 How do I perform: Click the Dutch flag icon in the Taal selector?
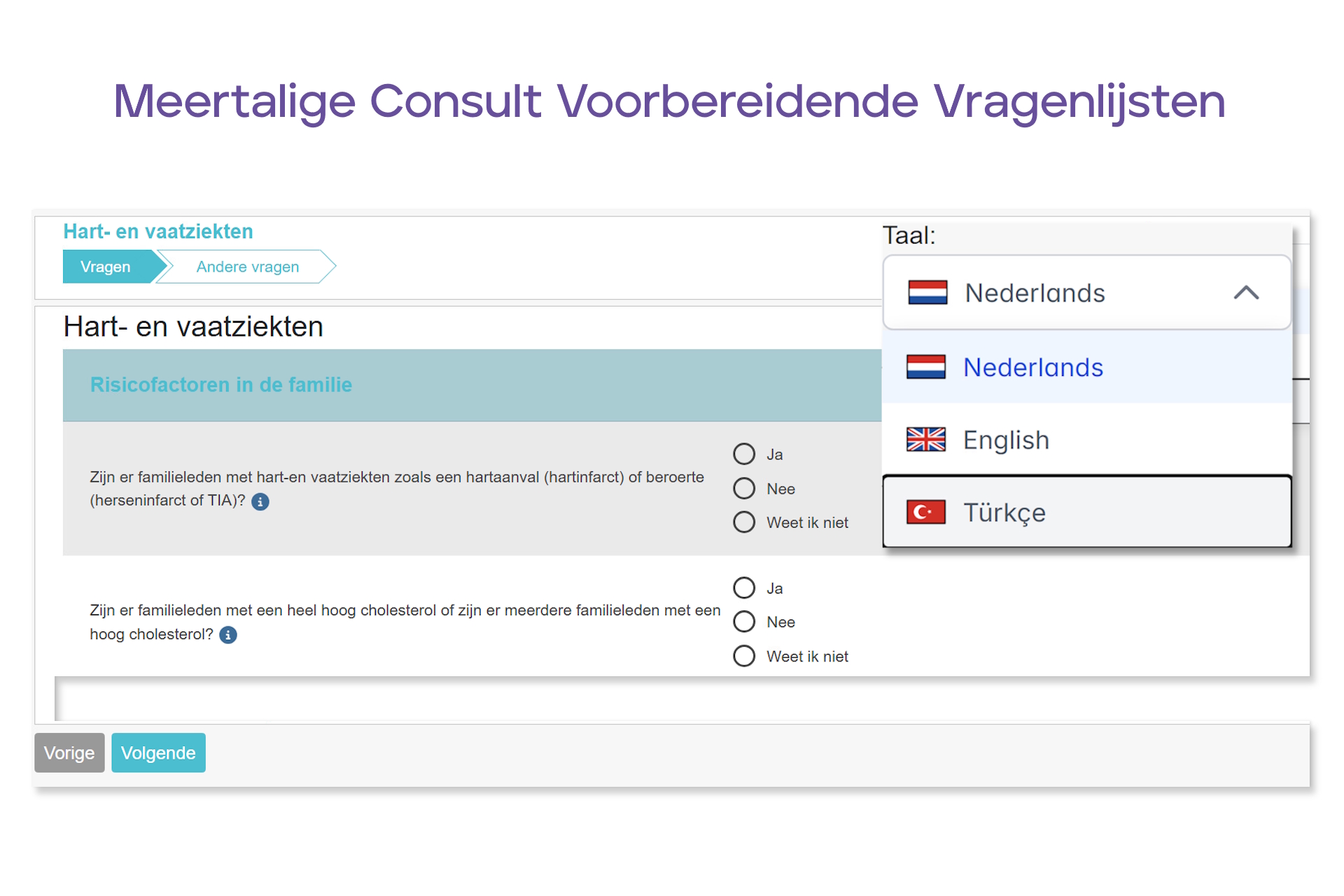point(927,293)
